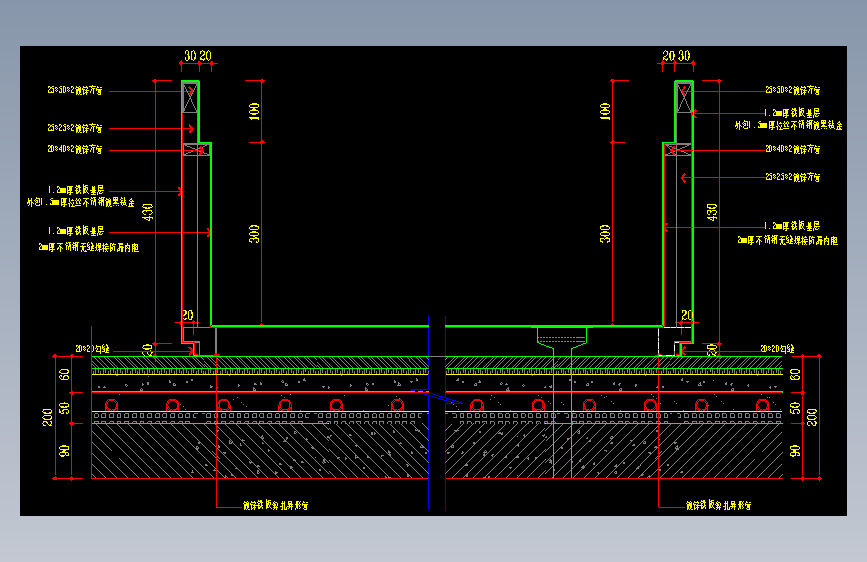Click the right "200" overall floor dimension
This screenshot has width=867, height=562.
pos(812,417)
